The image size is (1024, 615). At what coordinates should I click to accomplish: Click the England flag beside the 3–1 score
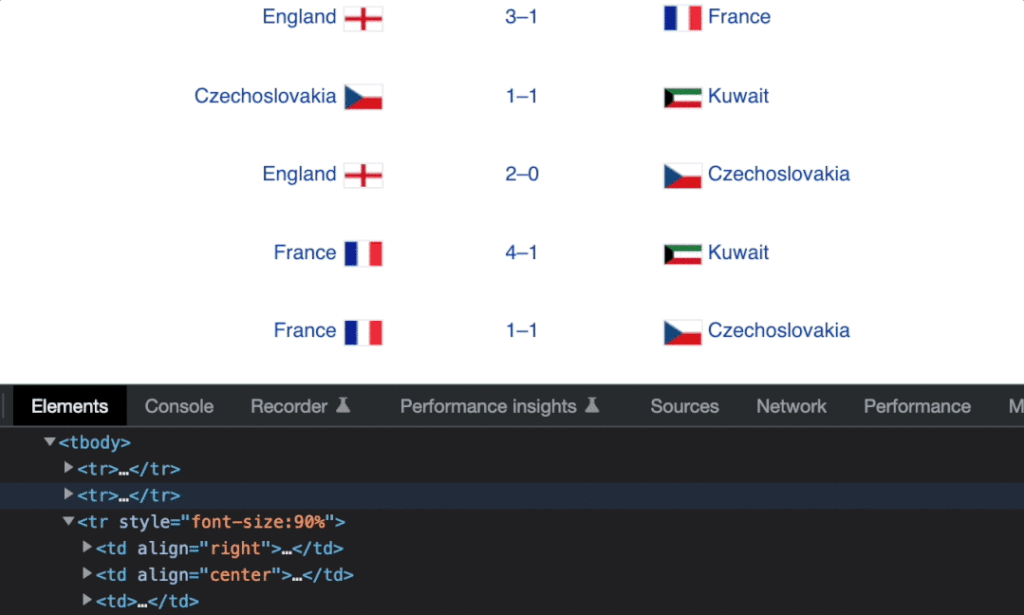[363, 18]
